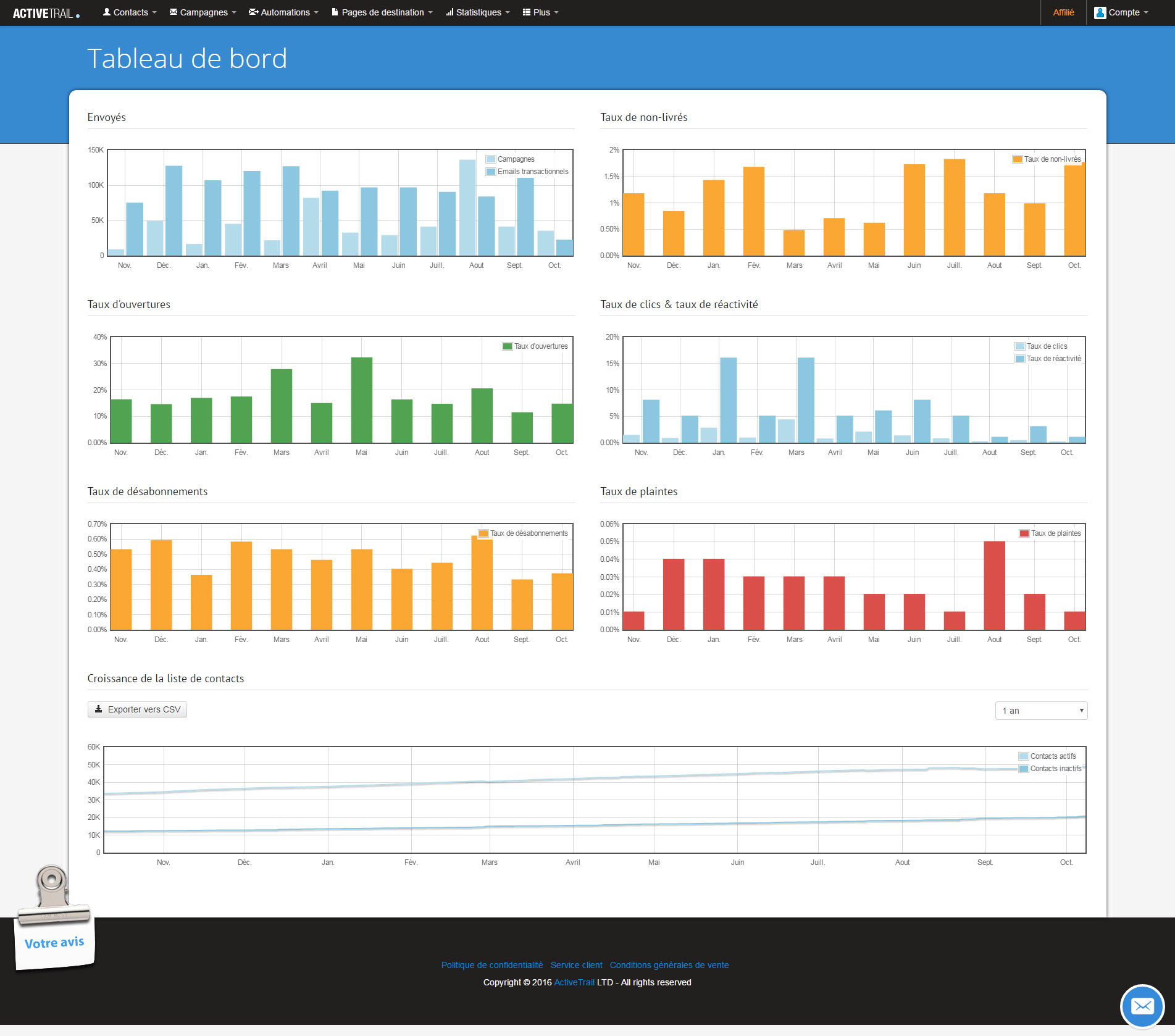This screenshot has width=1175, height=1036.
Task: Click the Statistiques bar chart icon
Action: 450,12
